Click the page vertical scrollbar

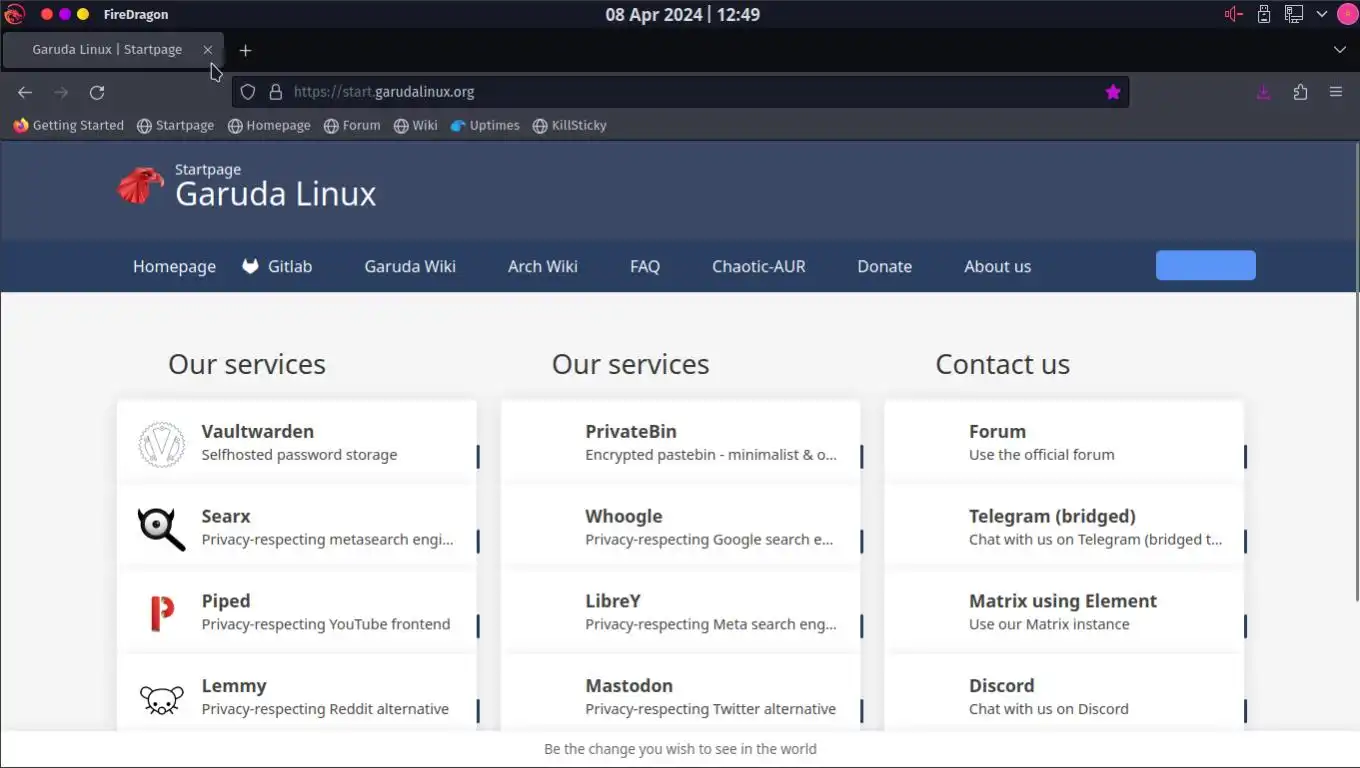(1356, 370)
